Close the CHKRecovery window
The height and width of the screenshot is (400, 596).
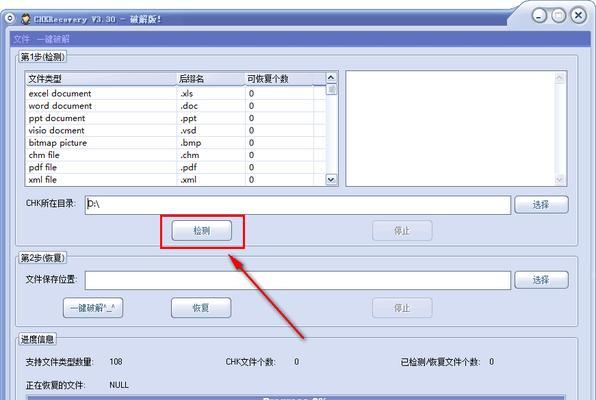click(579, 16)
